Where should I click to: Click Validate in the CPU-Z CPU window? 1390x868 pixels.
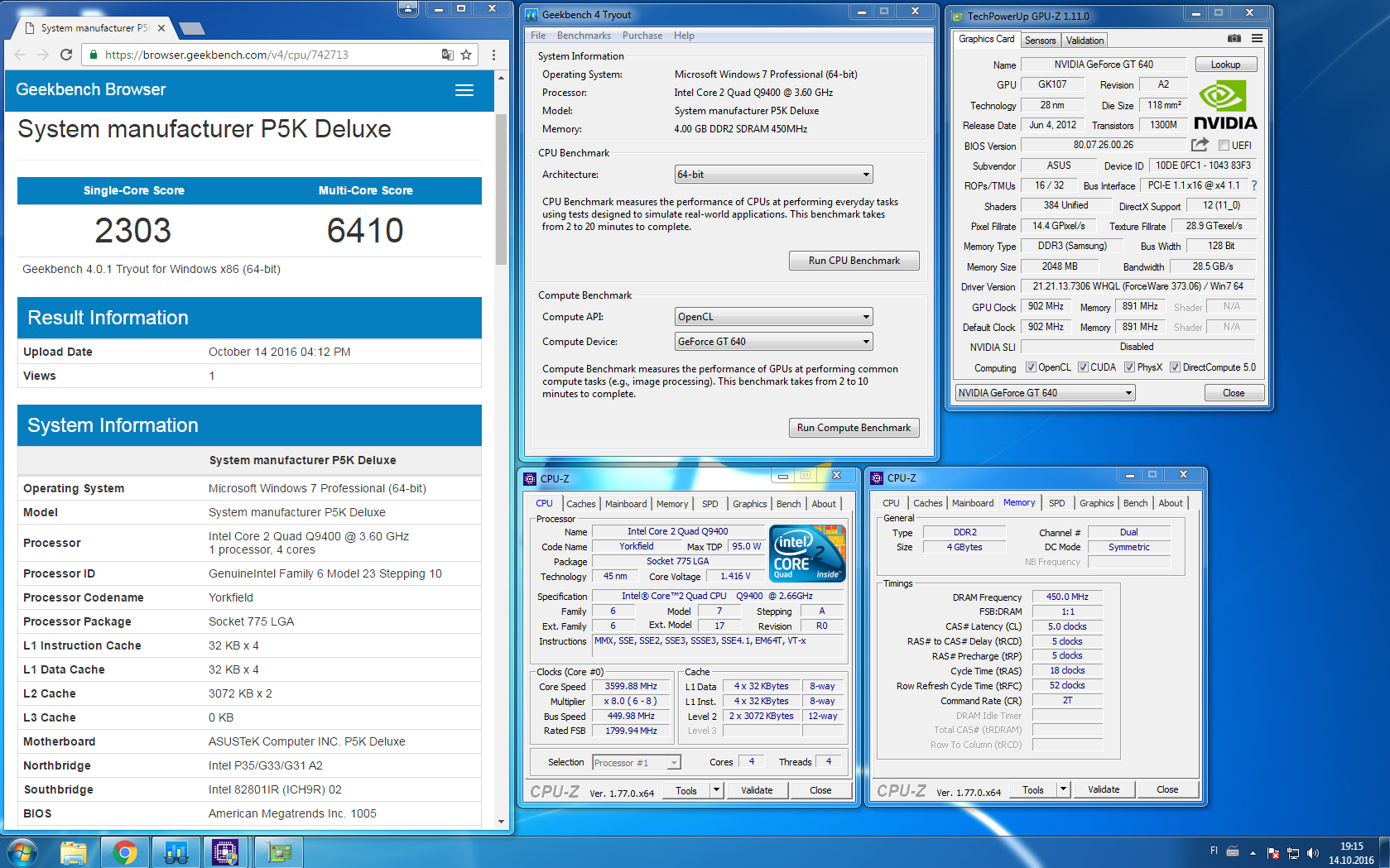tap(757, 790)
